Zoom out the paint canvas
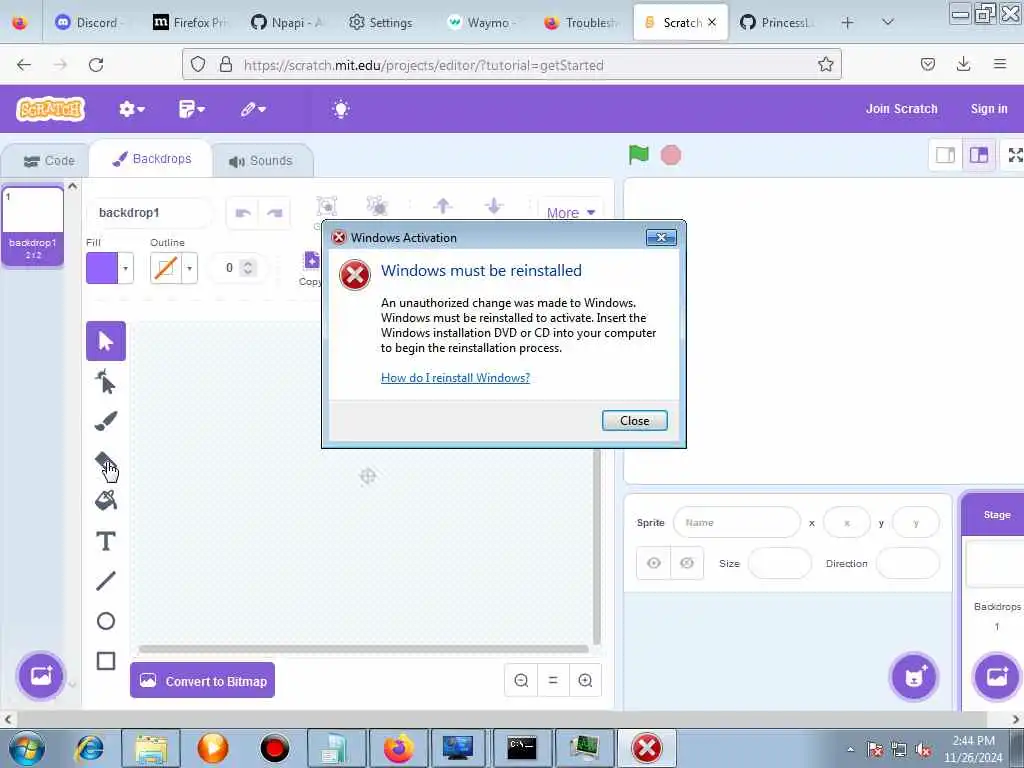Image resolution: width=1024 pixels, height=768 pixels. [x=521, y=680]
